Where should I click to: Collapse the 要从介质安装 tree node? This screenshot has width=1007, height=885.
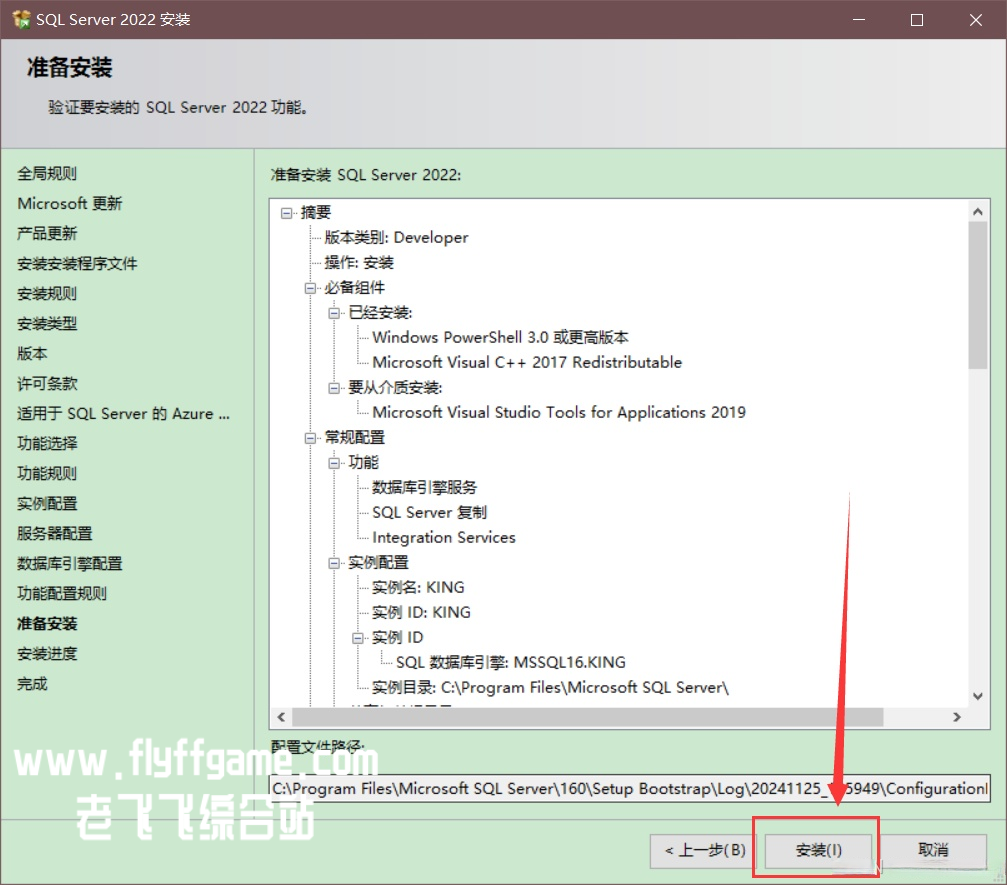click(x=334, y=388)
